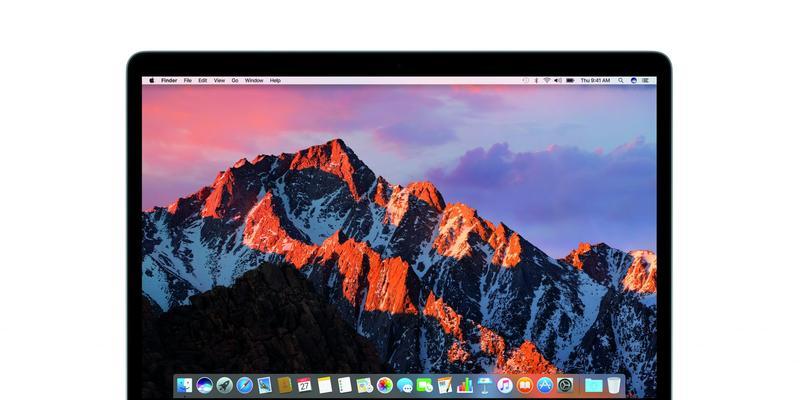Open Numbers bar chart icon
This screenshot has width=800, height=400.
pos(465,385)
